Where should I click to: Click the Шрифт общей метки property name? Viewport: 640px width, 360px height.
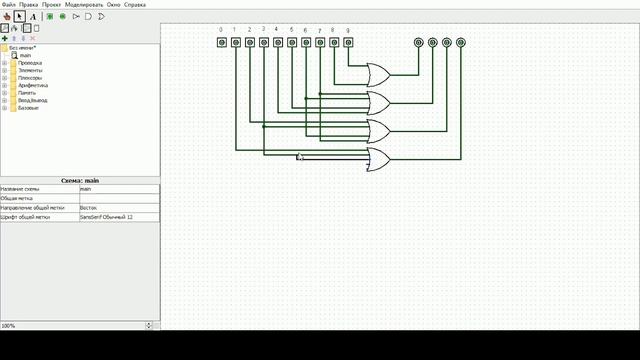coord(25,217)
